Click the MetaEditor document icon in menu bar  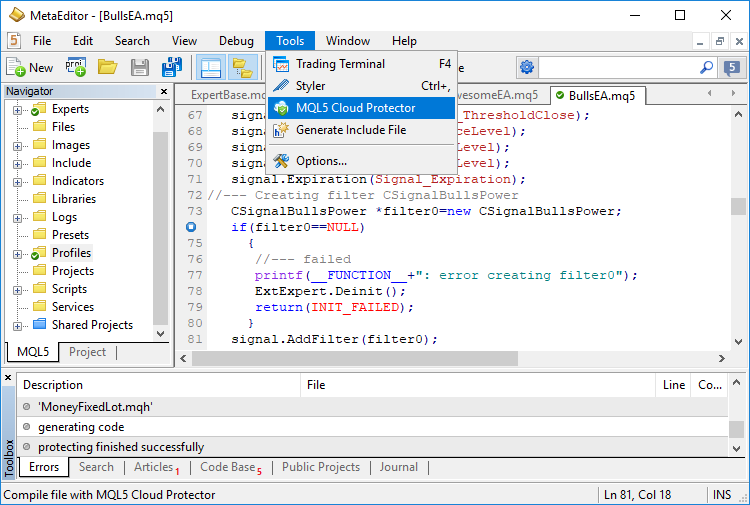click(x=14, y=41)
